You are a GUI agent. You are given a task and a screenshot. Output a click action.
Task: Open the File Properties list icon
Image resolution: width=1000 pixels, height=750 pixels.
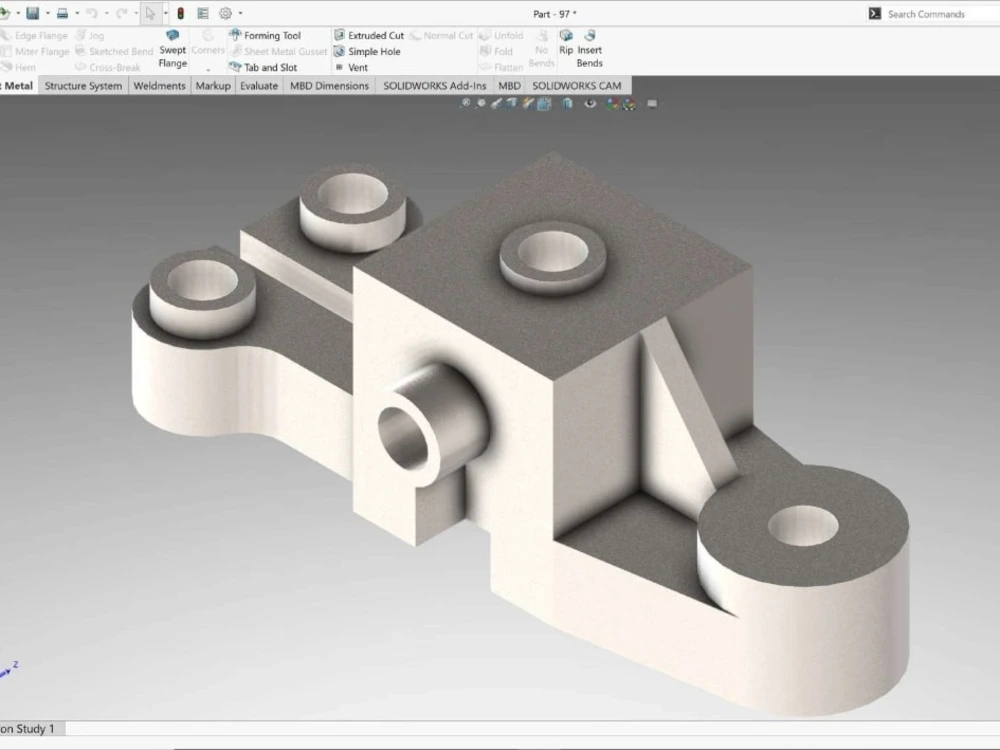click(x=203, y=13)
